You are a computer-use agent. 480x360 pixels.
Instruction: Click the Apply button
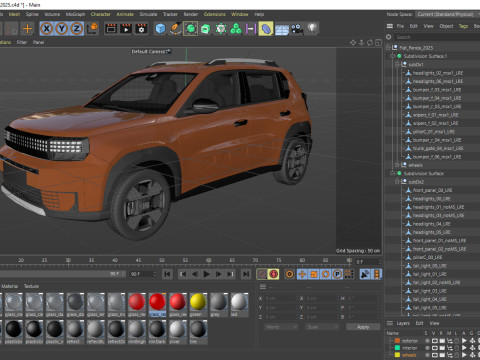[x=363, y=327]
